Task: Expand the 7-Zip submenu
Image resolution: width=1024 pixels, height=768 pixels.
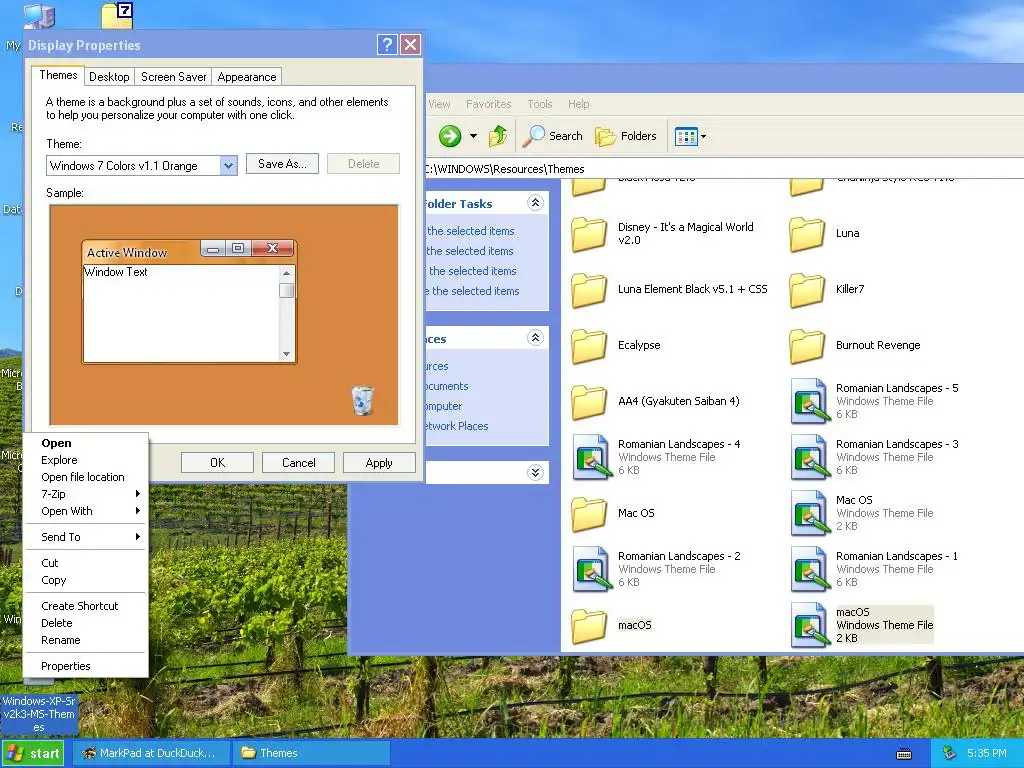Action: click(x=85, y=494)
